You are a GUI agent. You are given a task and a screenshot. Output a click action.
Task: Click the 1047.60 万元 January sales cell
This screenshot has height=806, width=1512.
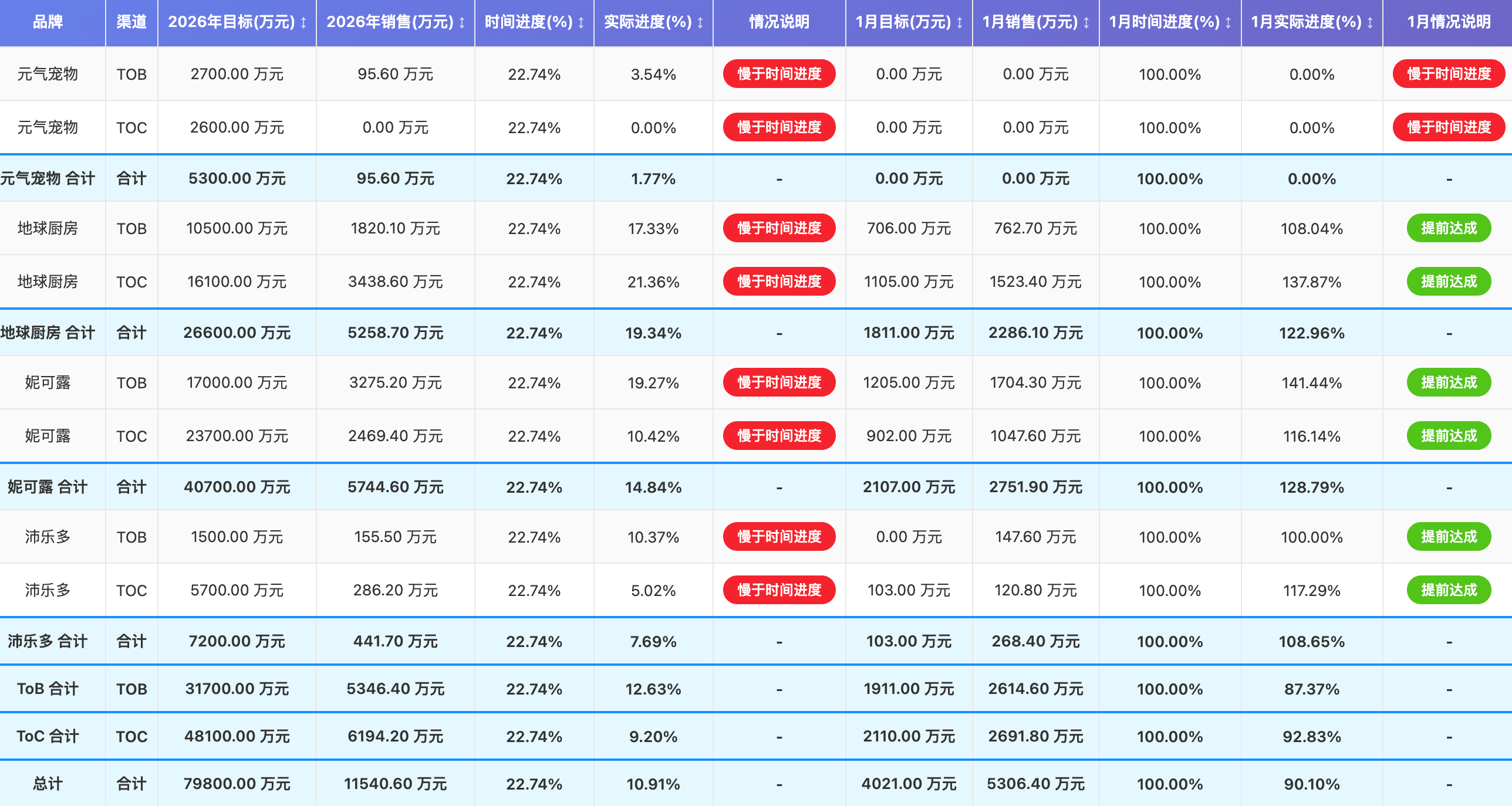coord(1036,436)
